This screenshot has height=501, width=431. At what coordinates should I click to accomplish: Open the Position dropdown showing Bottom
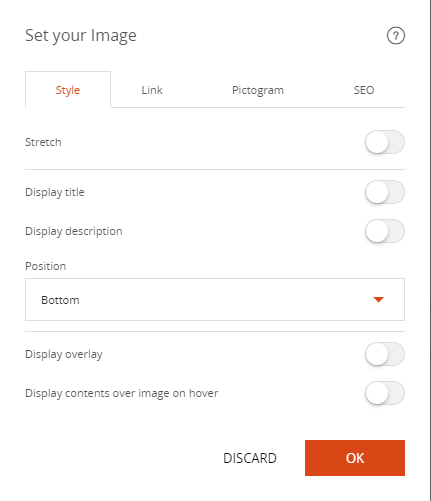[x=215, y=300]
